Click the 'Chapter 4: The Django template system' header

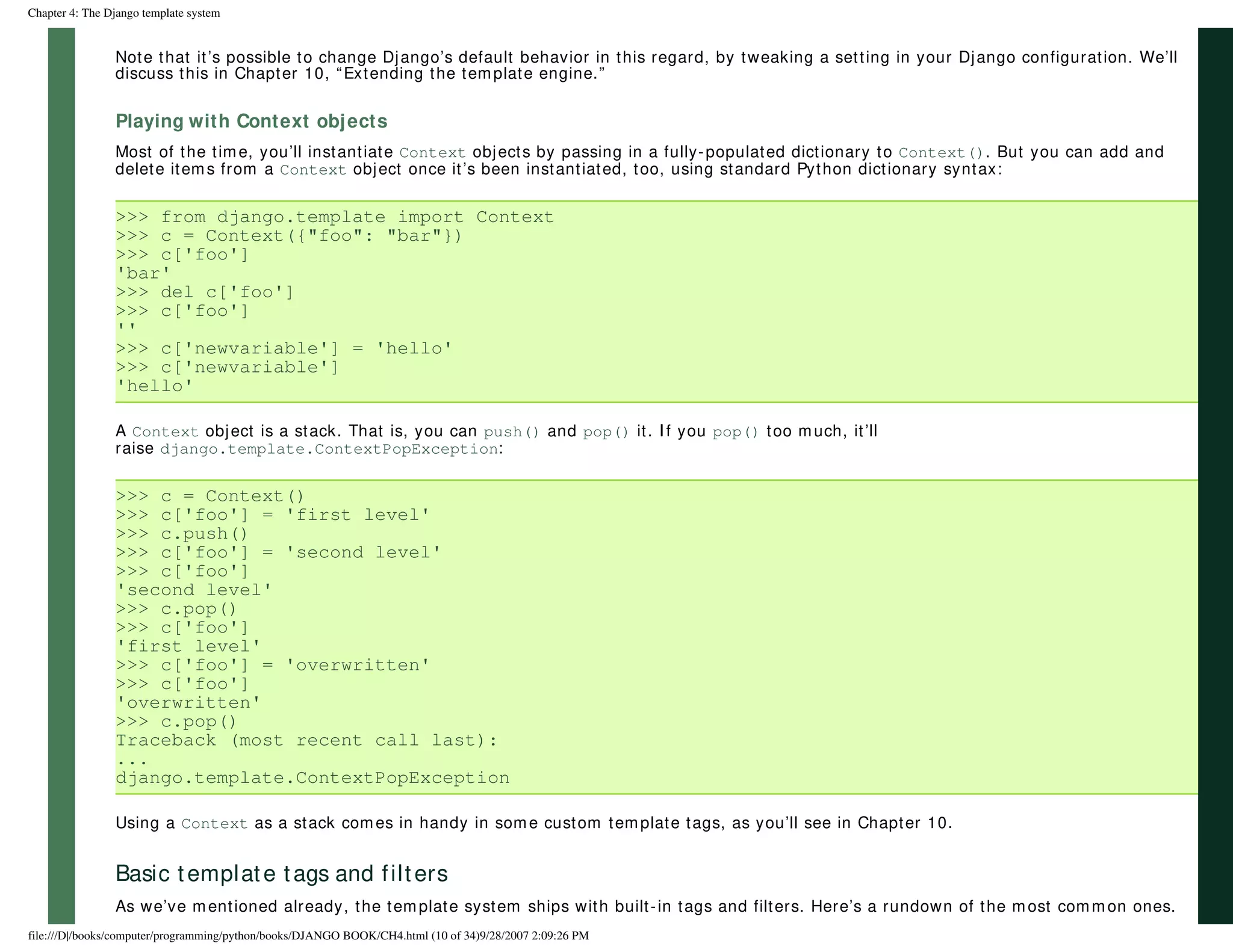click(x=124, y=13)
